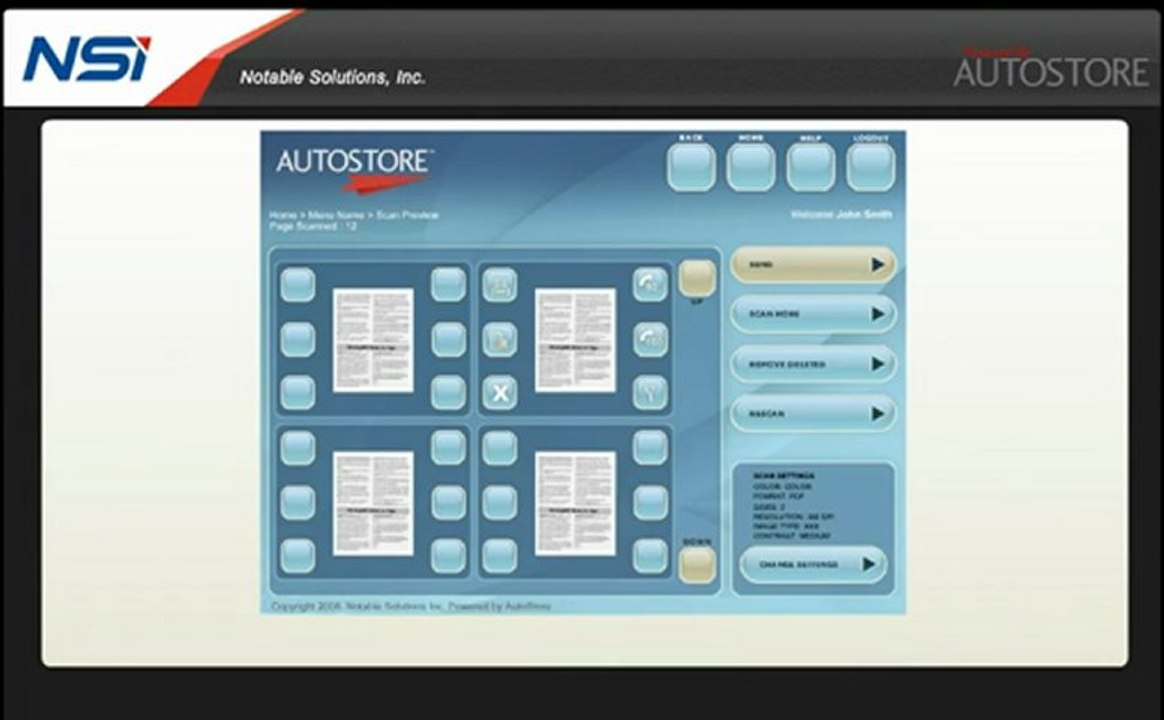Click the tan DOWN page button

(697, 565)
